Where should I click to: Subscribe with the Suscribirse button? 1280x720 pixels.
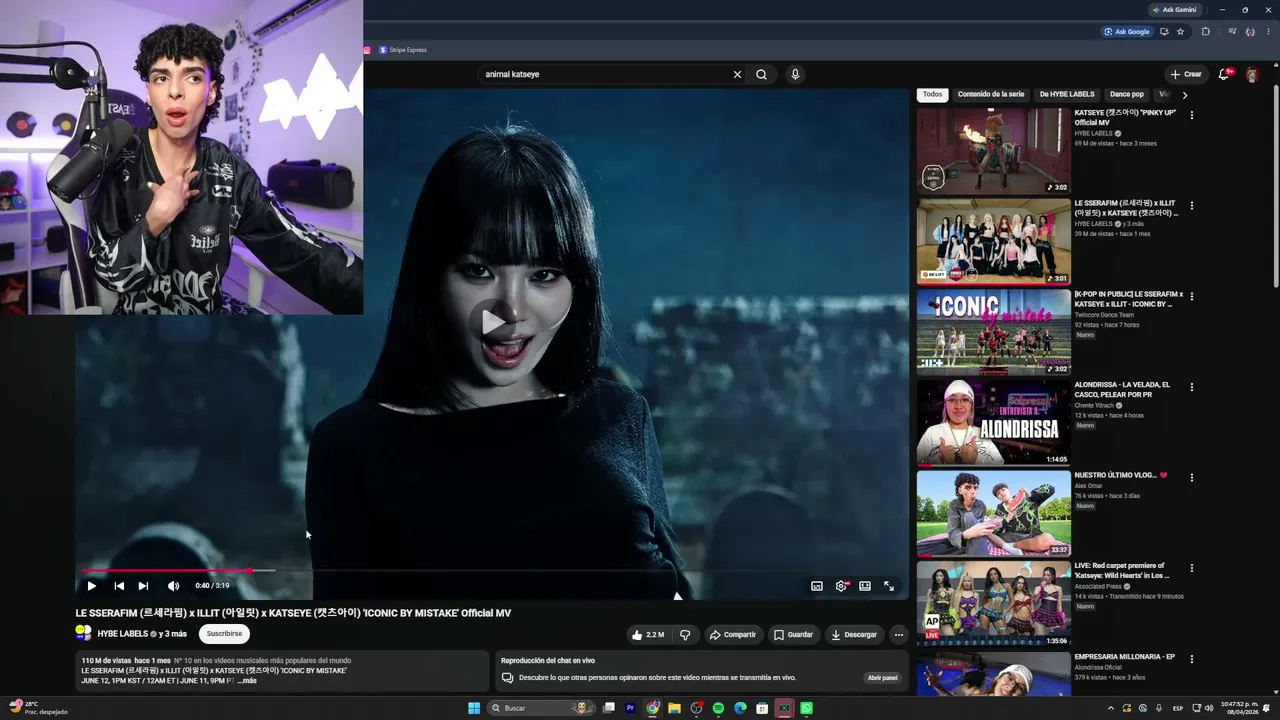coord(224,633)
